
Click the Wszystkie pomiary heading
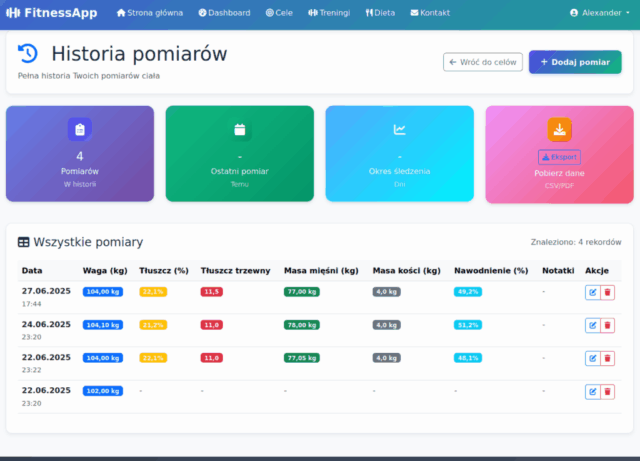tap(88, 242)
